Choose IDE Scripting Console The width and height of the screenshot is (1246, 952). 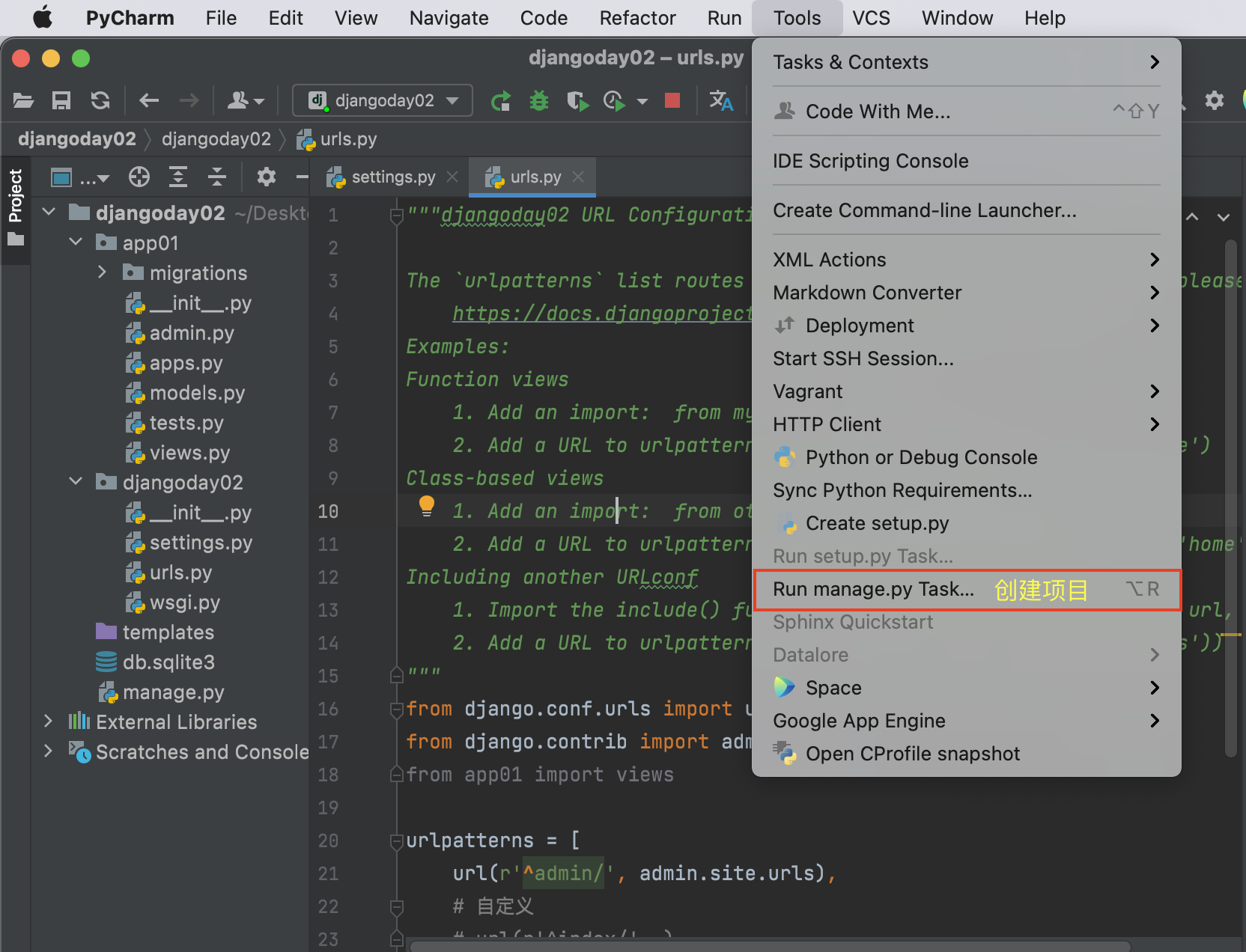coord(966,161)
